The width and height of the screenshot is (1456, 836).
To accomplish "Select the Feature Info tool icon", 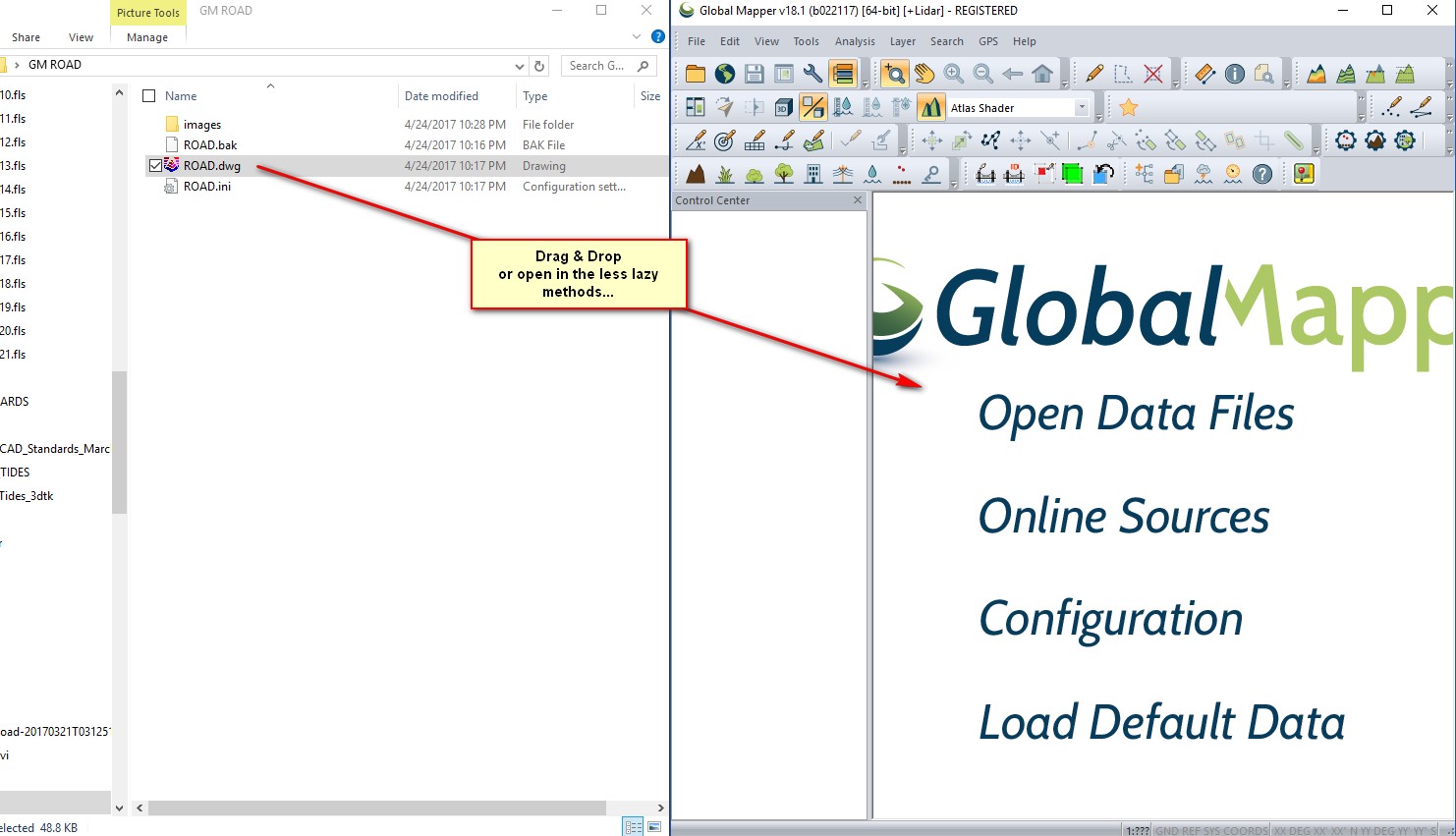I will (x=1235, y=74).
